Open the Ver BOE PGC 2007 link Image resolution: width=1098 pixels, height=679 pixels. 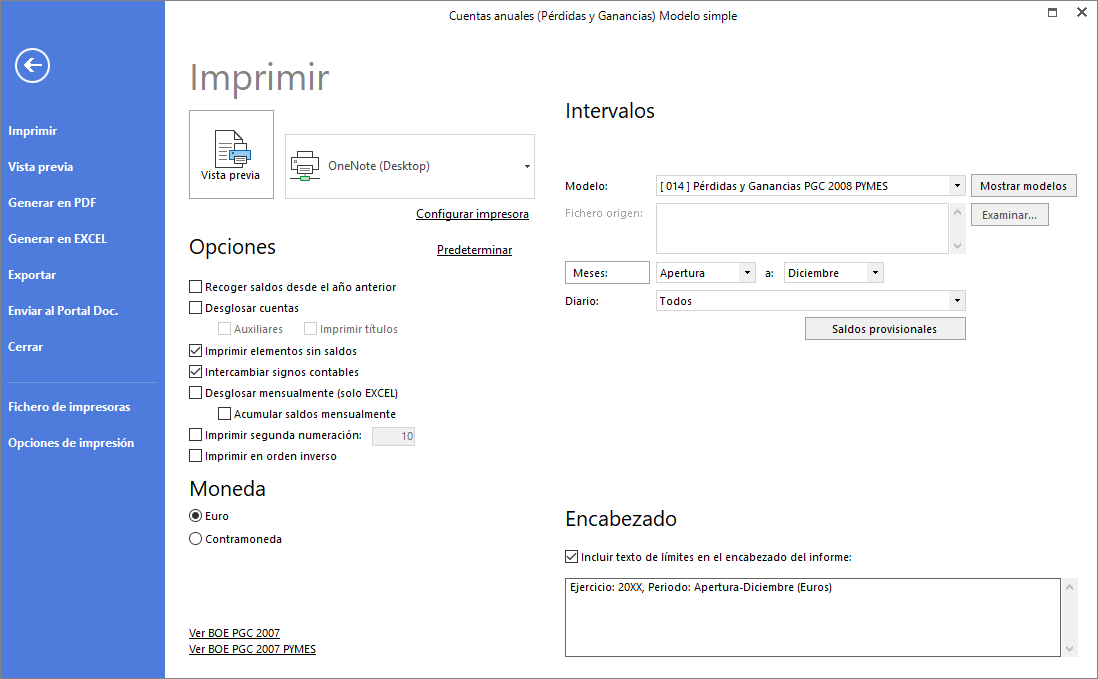(x=235, y=633)
